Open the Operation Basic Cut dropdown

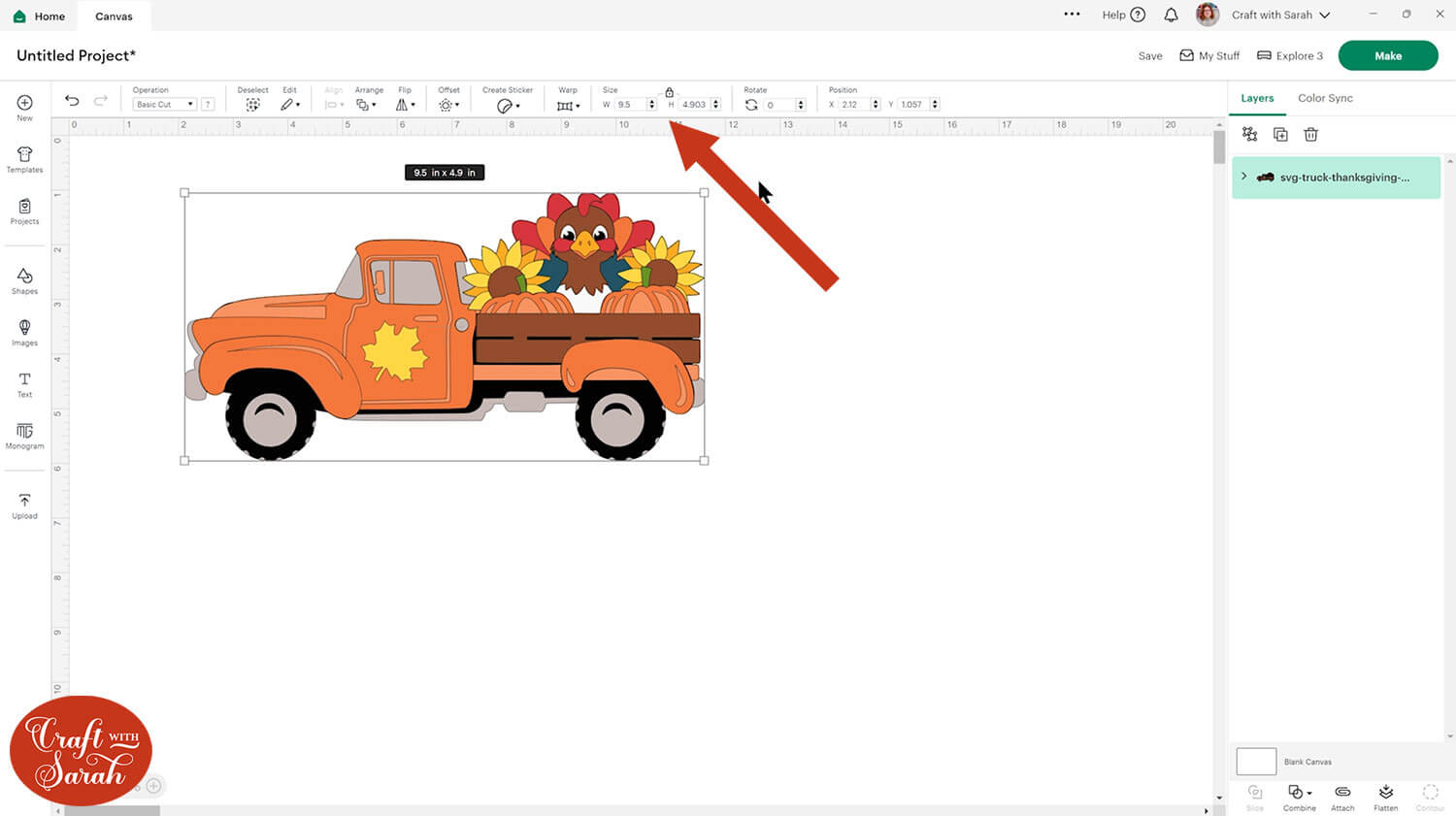(x=164, y=105)
